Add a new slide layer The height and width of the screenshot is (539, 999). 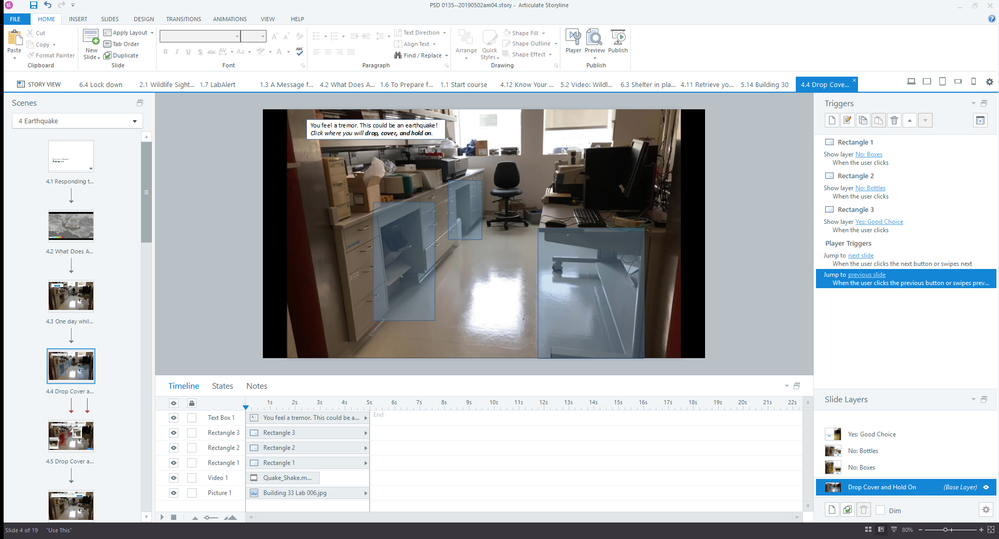(830, 510)
